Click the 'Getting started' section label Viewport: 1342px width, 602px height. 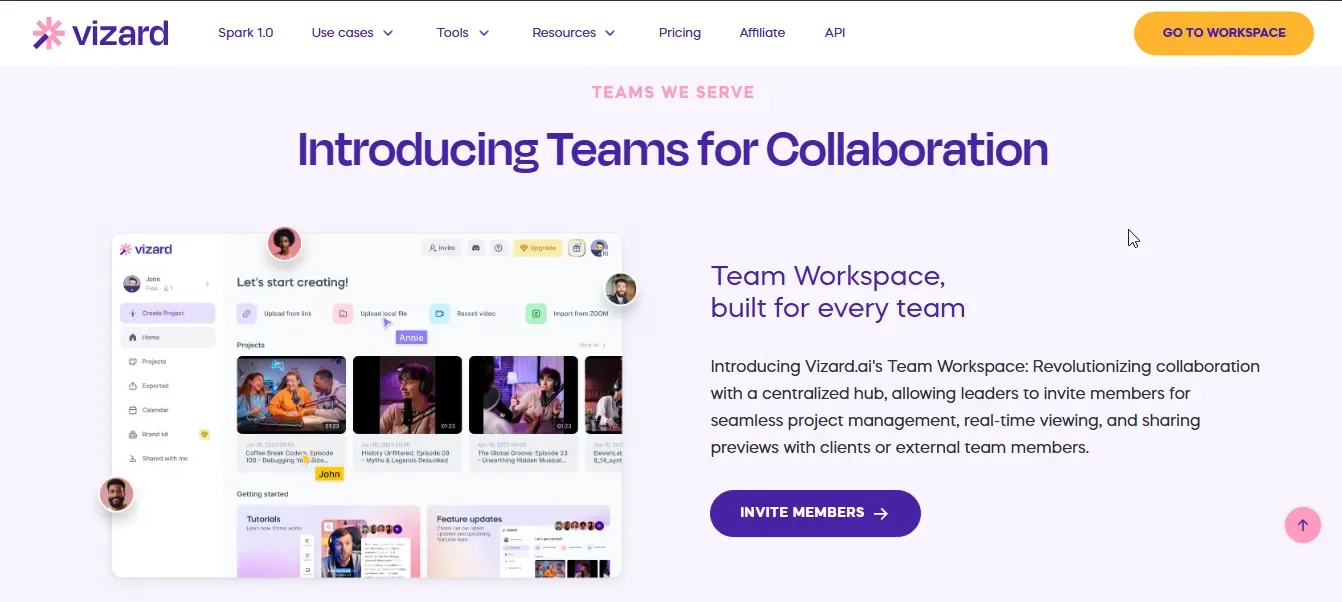(x=262, y=494)
